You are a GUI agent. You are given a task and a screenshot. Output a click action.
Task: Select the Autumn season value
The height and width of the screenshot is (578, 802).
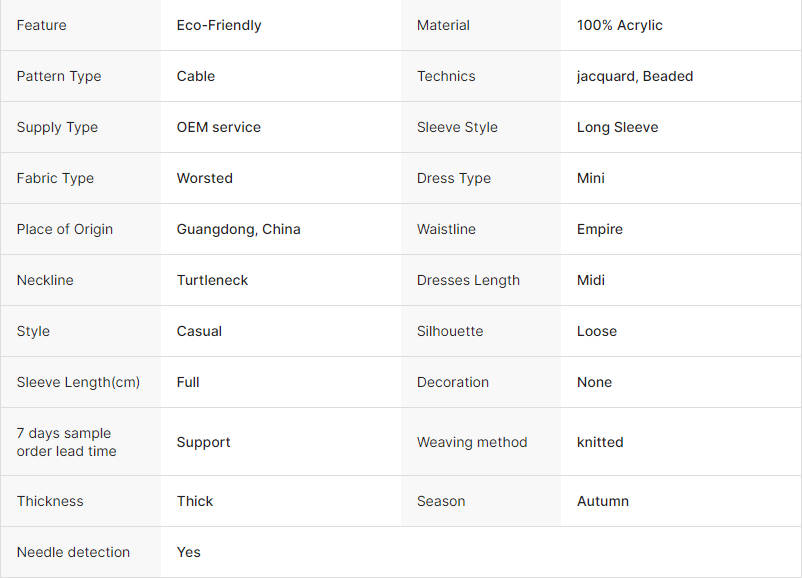tap(603, 501)
